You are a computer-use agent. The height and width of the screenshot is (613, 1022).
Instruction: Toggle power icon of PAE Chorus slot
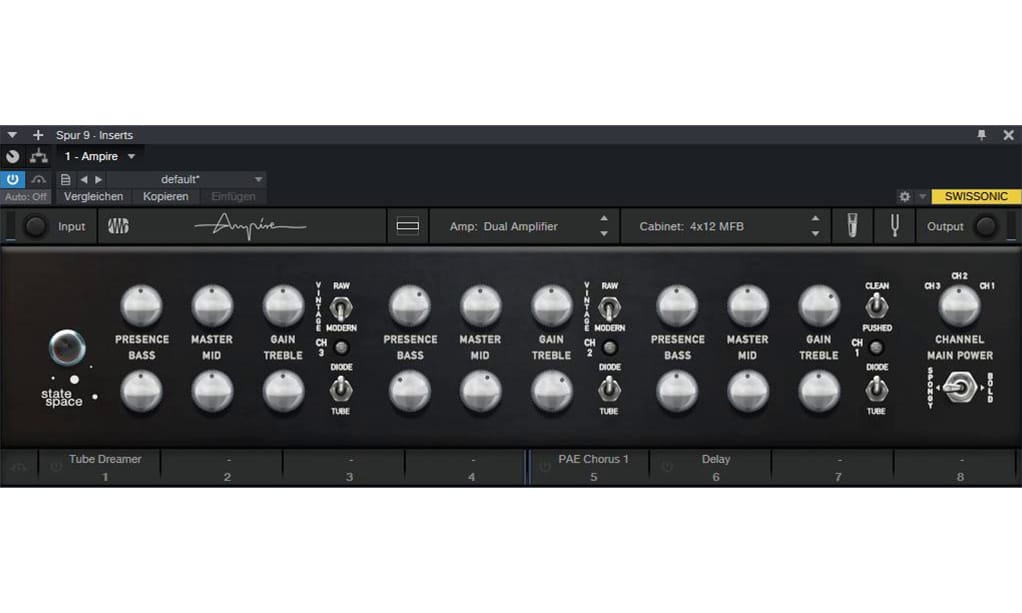click(545, 467)
